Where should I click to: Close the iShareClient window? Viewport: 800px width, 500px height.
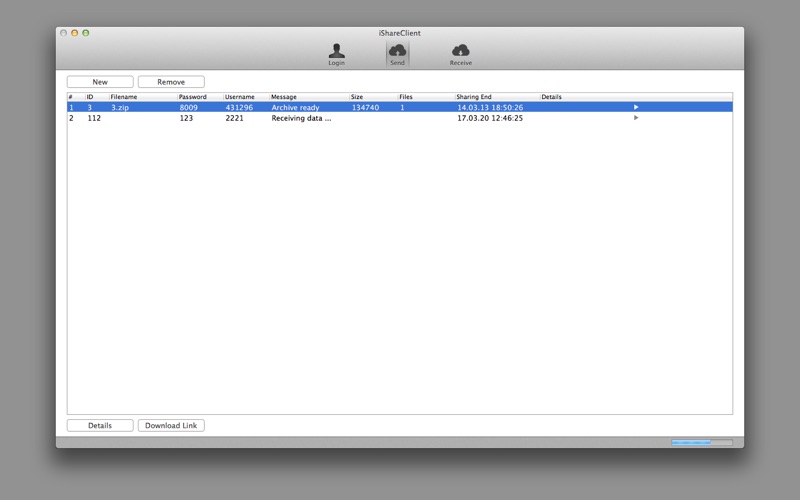63,33
